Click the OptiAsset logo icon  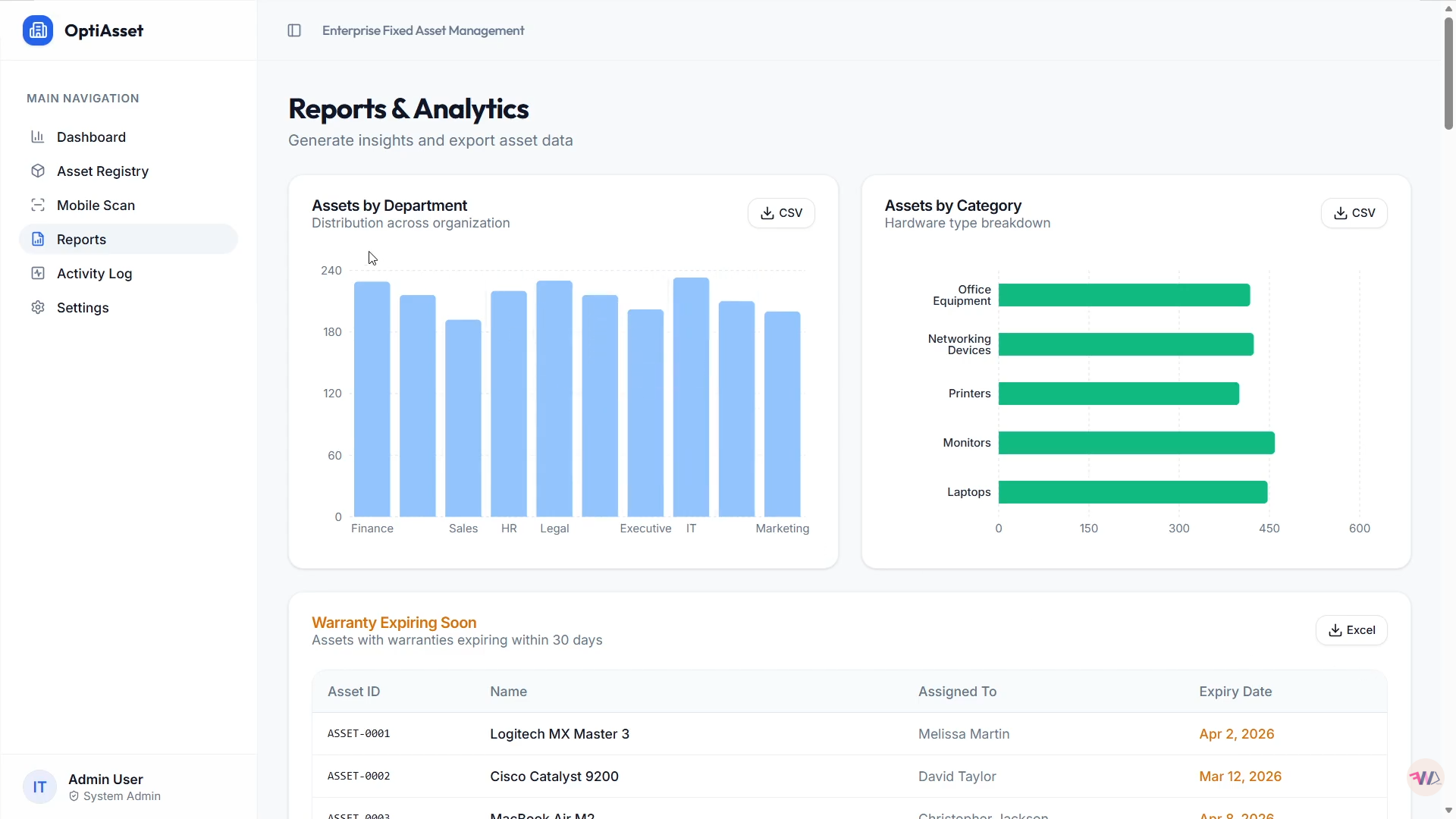(x=38, y=30)
